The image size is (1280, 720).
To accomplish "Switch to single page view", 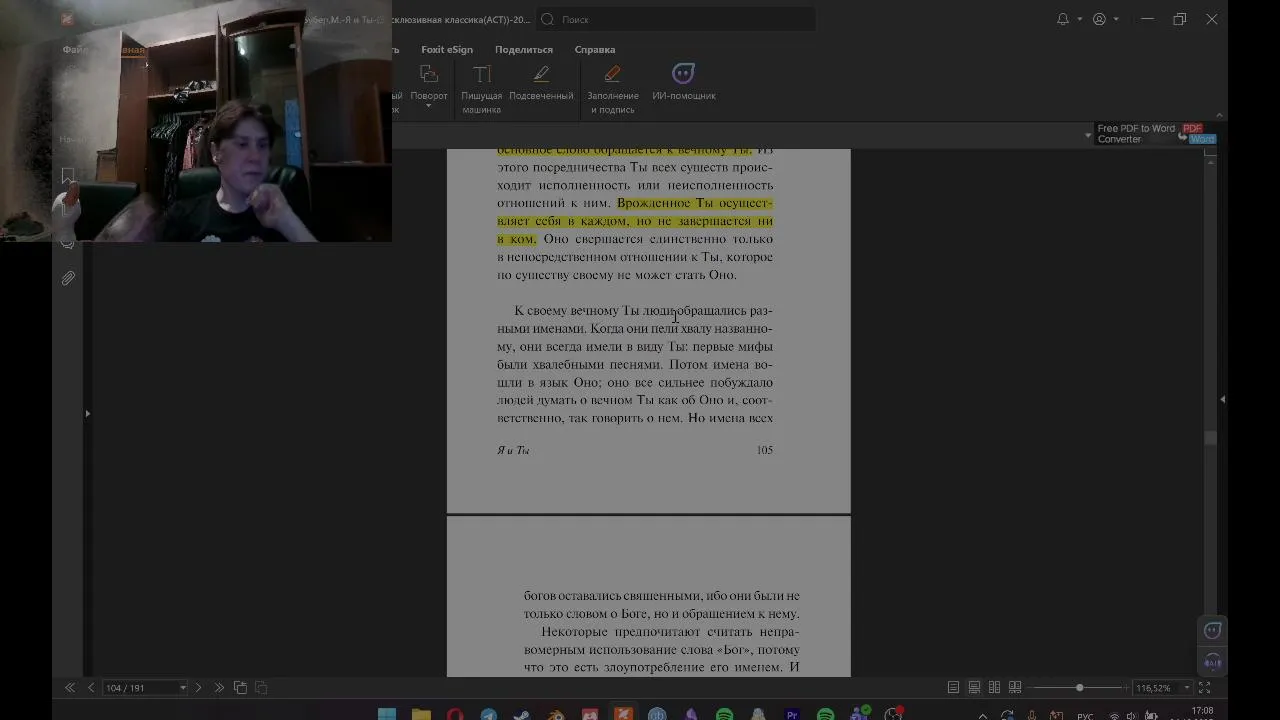I will [953, 688].
